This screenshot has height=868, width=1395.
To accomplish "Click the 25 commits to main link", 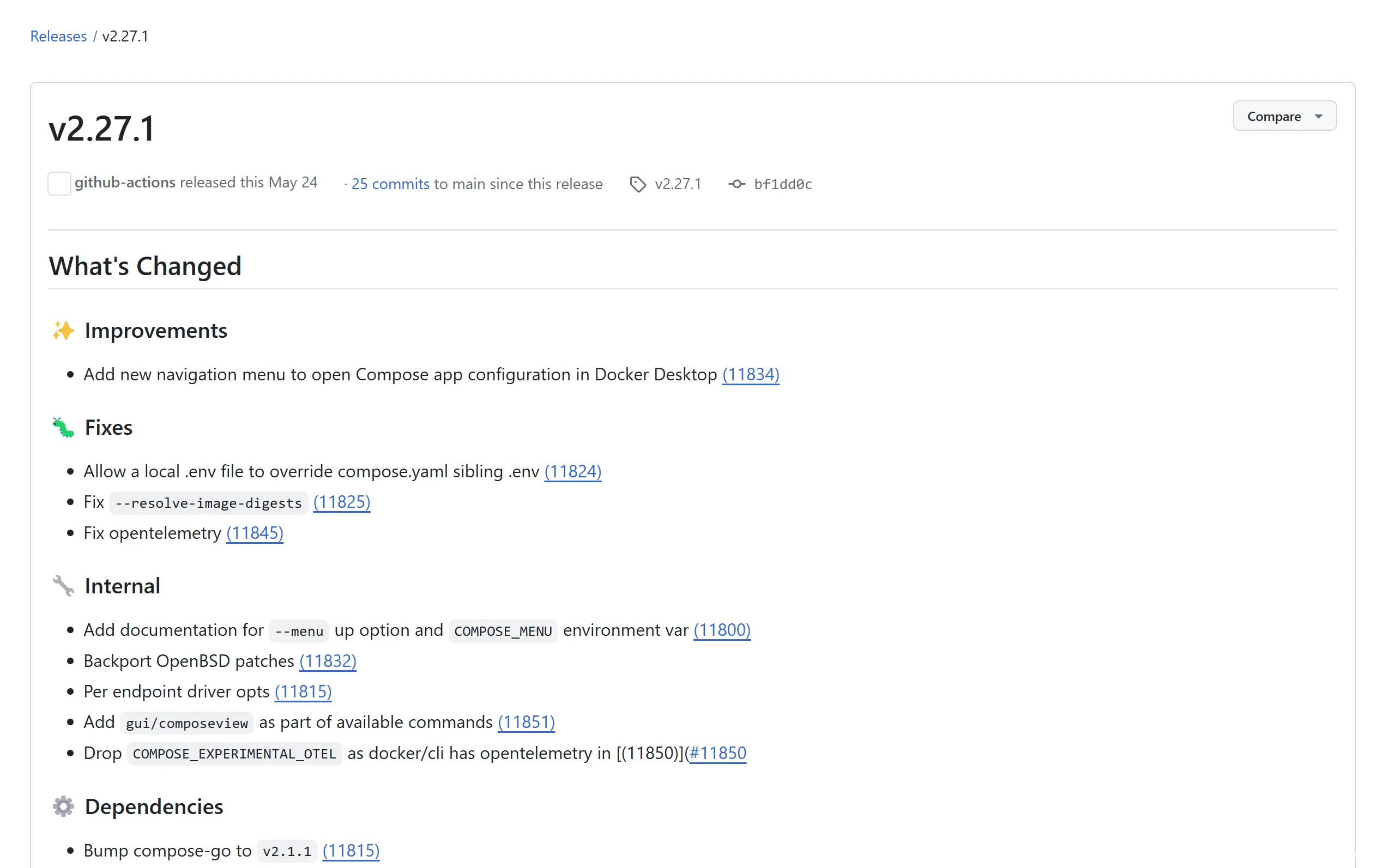I will coord(388,184).
